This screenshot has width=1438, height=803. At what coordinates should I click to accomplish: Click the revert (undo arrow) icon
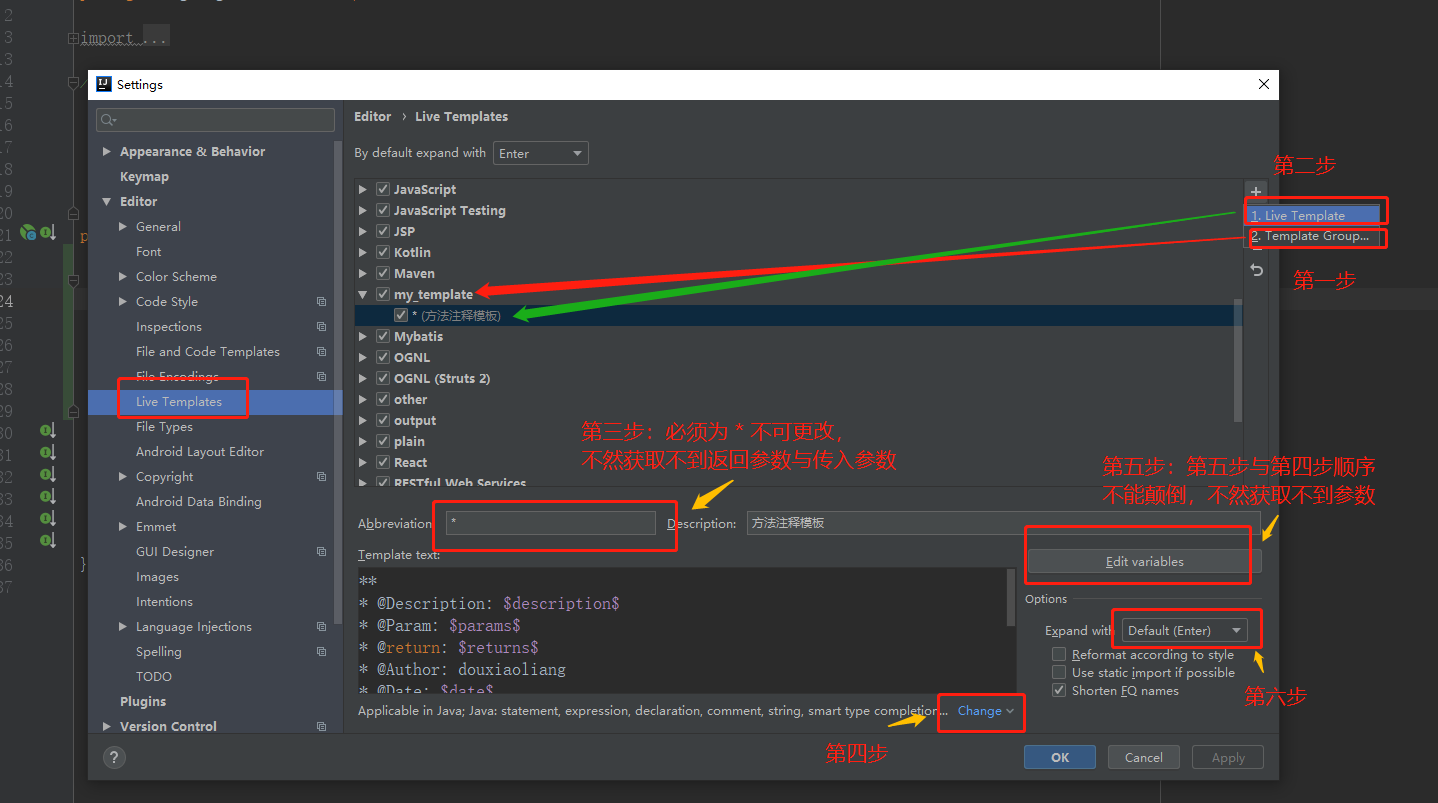1257,270
